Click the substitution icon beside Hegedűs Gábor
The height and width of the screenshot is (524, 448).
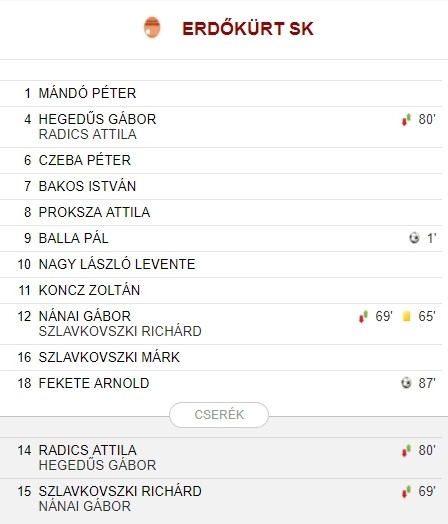406,120
